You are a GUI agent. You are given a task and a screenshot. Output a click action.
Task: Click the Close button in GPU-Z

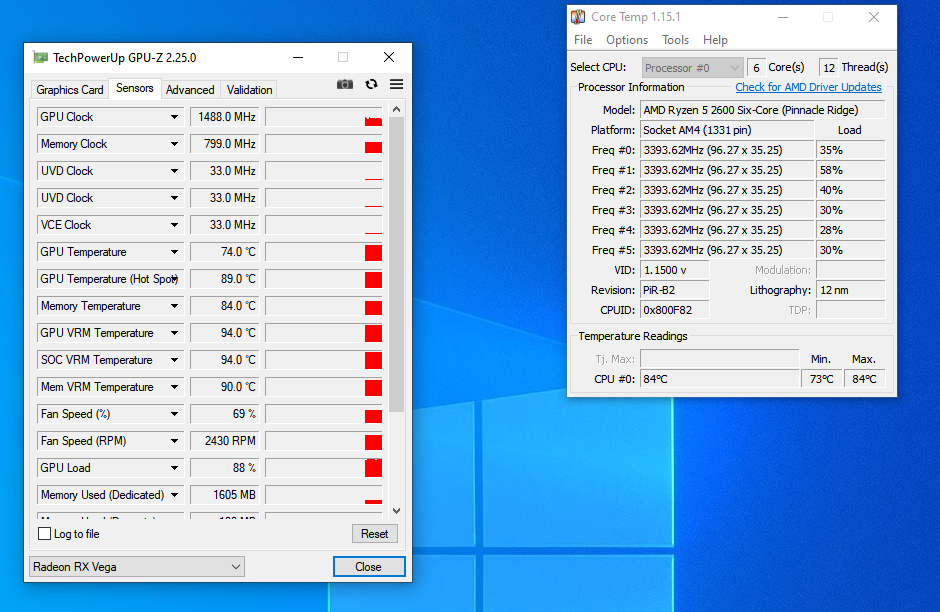pos(369,566)
